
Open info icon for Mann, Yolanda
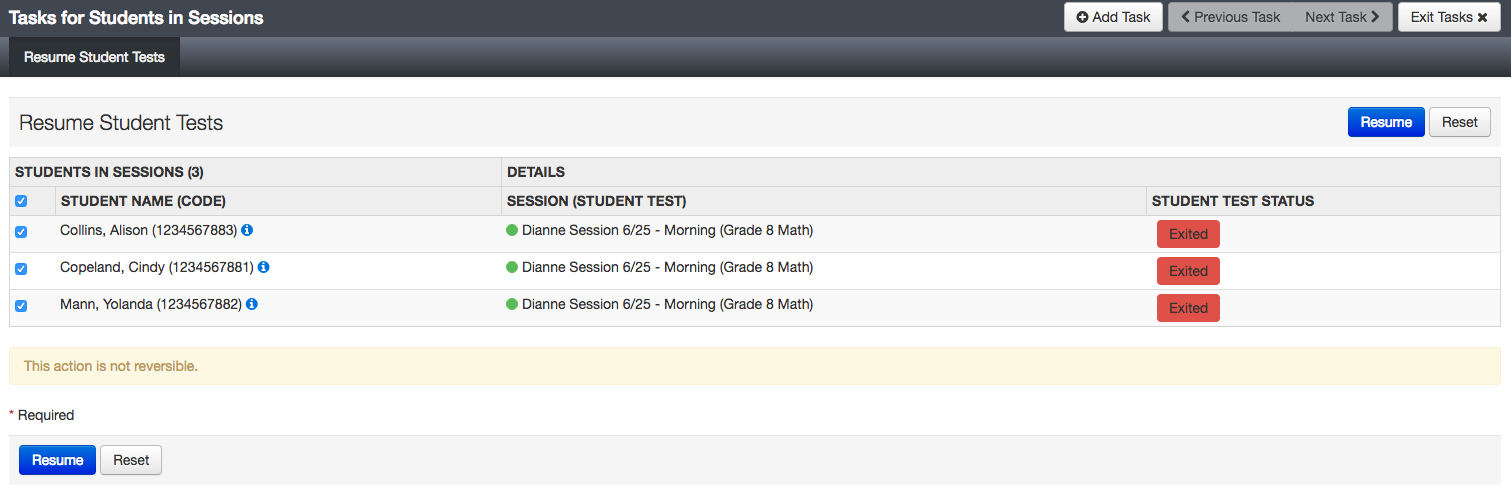pyautogui.click(x=252, y=304)
